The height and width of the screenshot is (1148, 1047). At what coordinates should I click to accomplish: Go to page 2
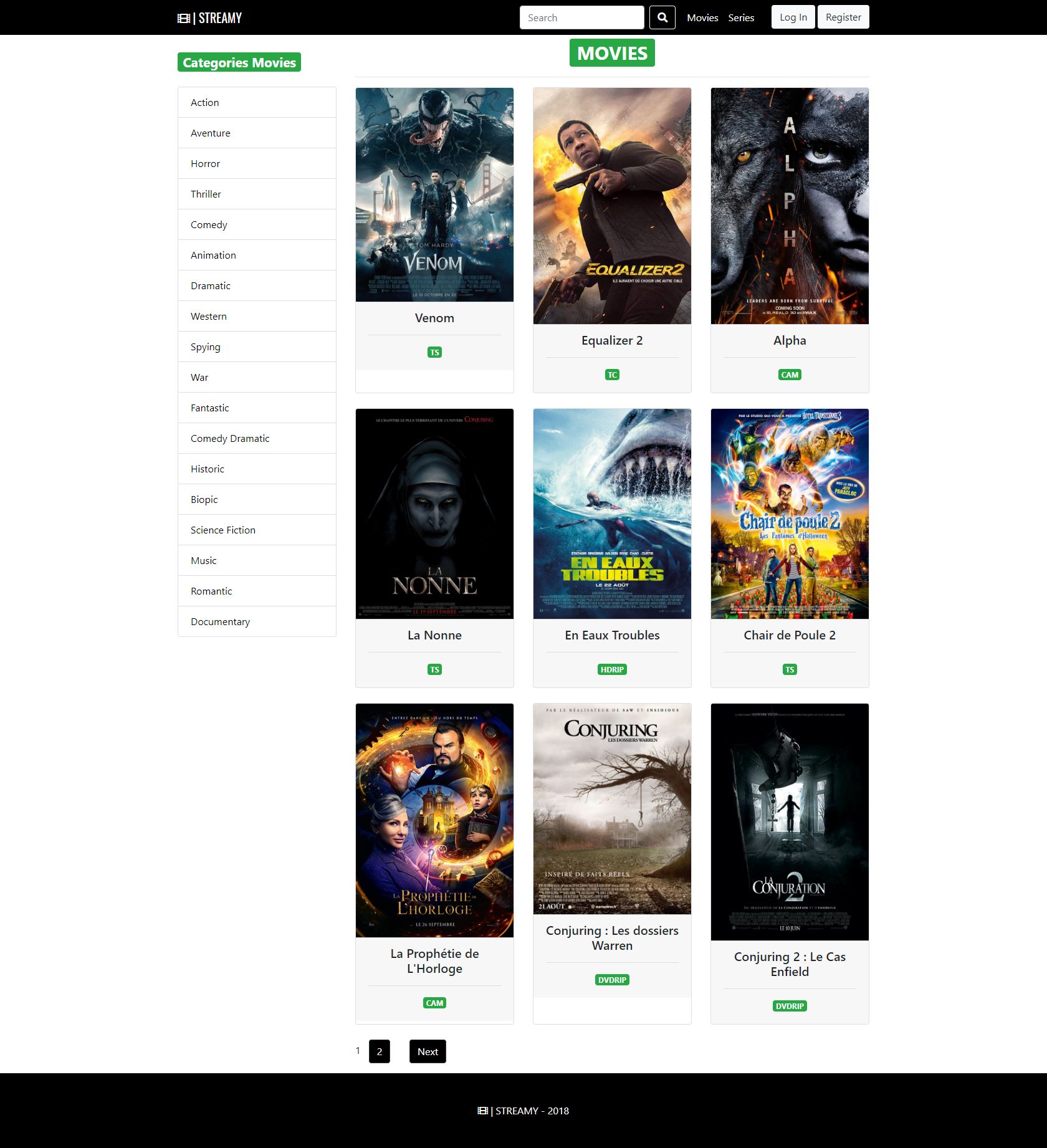(380, 1051)
